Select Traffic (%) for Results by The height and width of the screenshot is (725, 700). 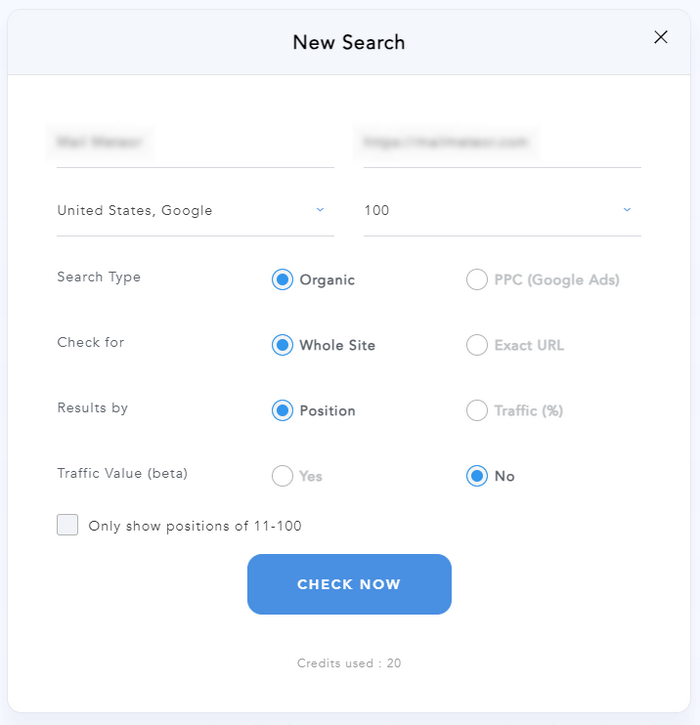[x=477, y=411]
